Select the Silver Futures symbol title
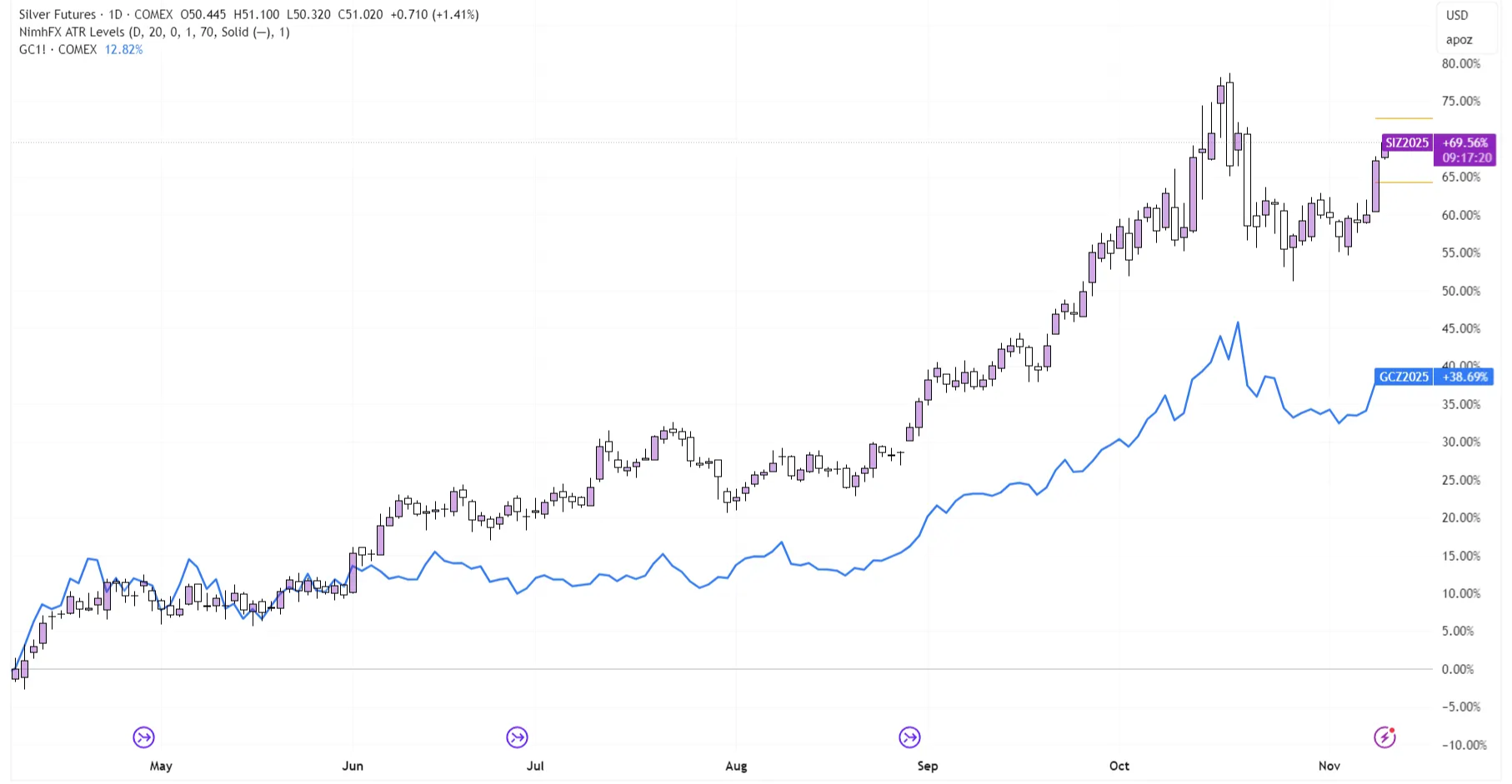This screenshot has height=784, width=1512. coord(57,15)
